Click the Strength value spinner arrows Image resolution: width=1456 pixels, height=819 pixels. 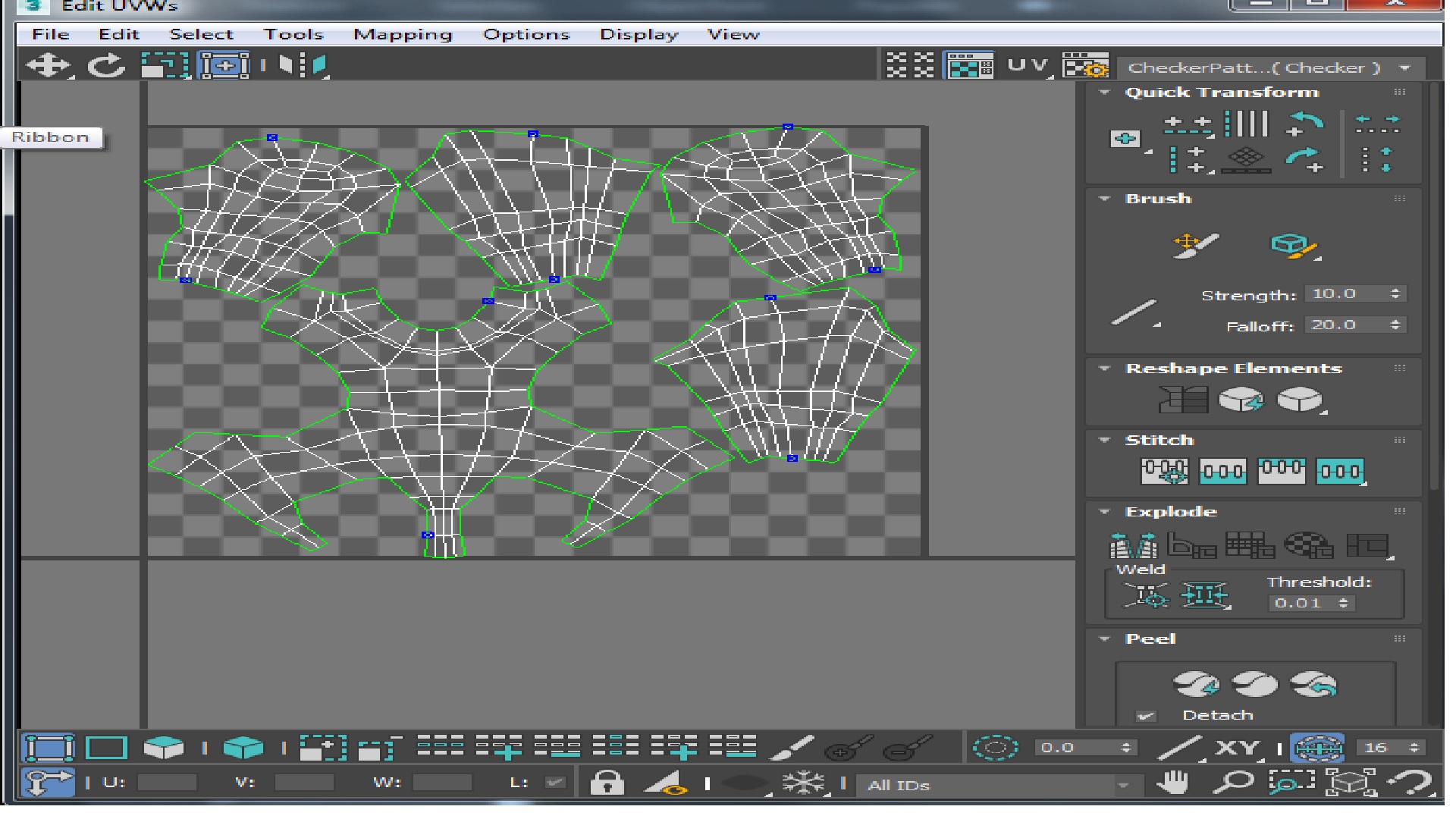pos(1395,294)
